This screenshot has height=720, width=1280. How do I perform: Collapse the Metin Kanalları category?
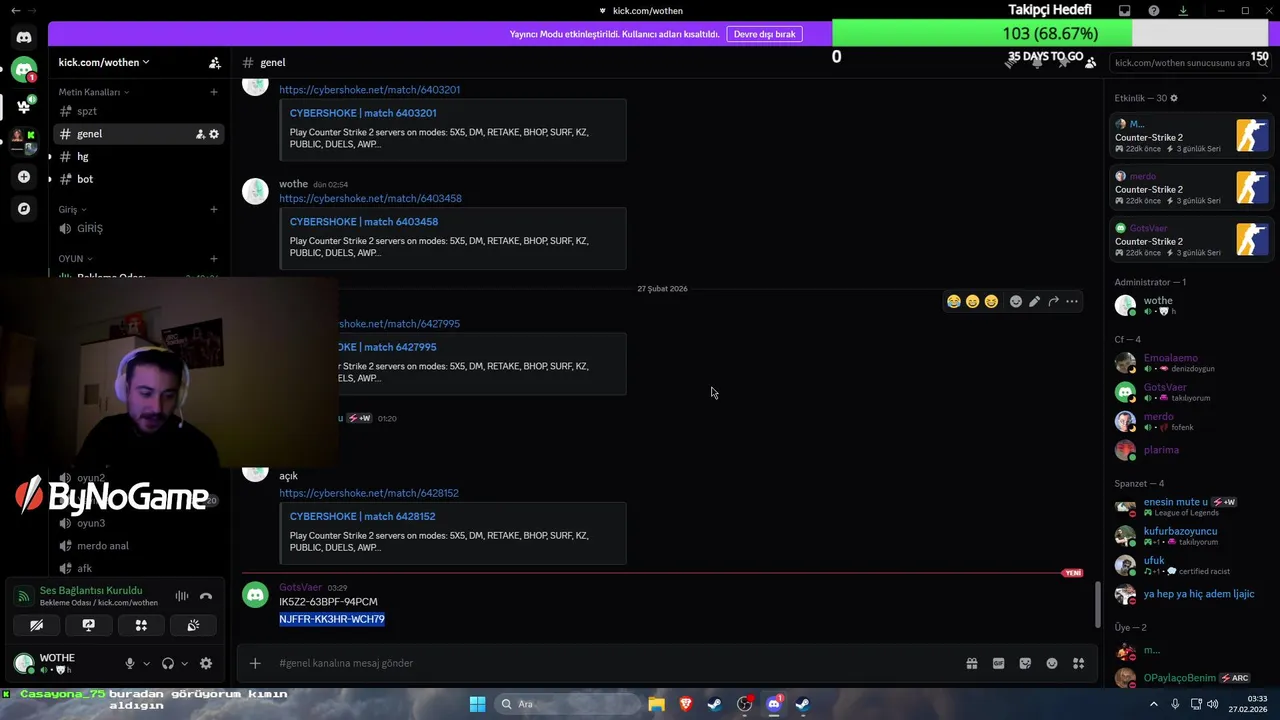click(x=93, y=92)
